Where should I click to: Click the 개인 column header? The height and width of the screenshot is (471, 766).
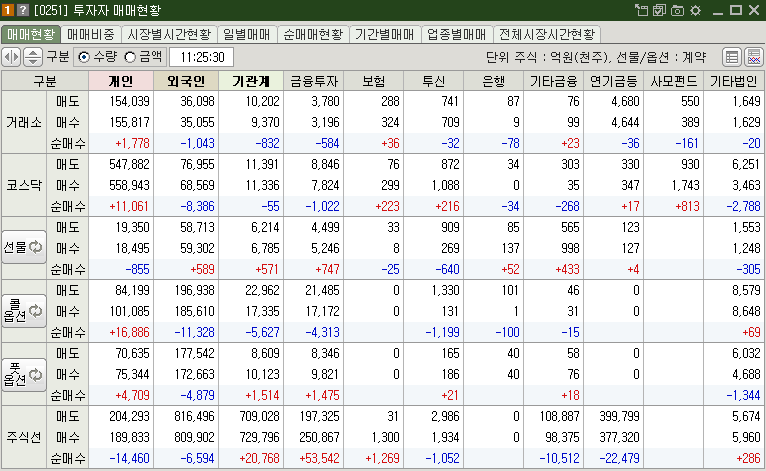[121, 81]
